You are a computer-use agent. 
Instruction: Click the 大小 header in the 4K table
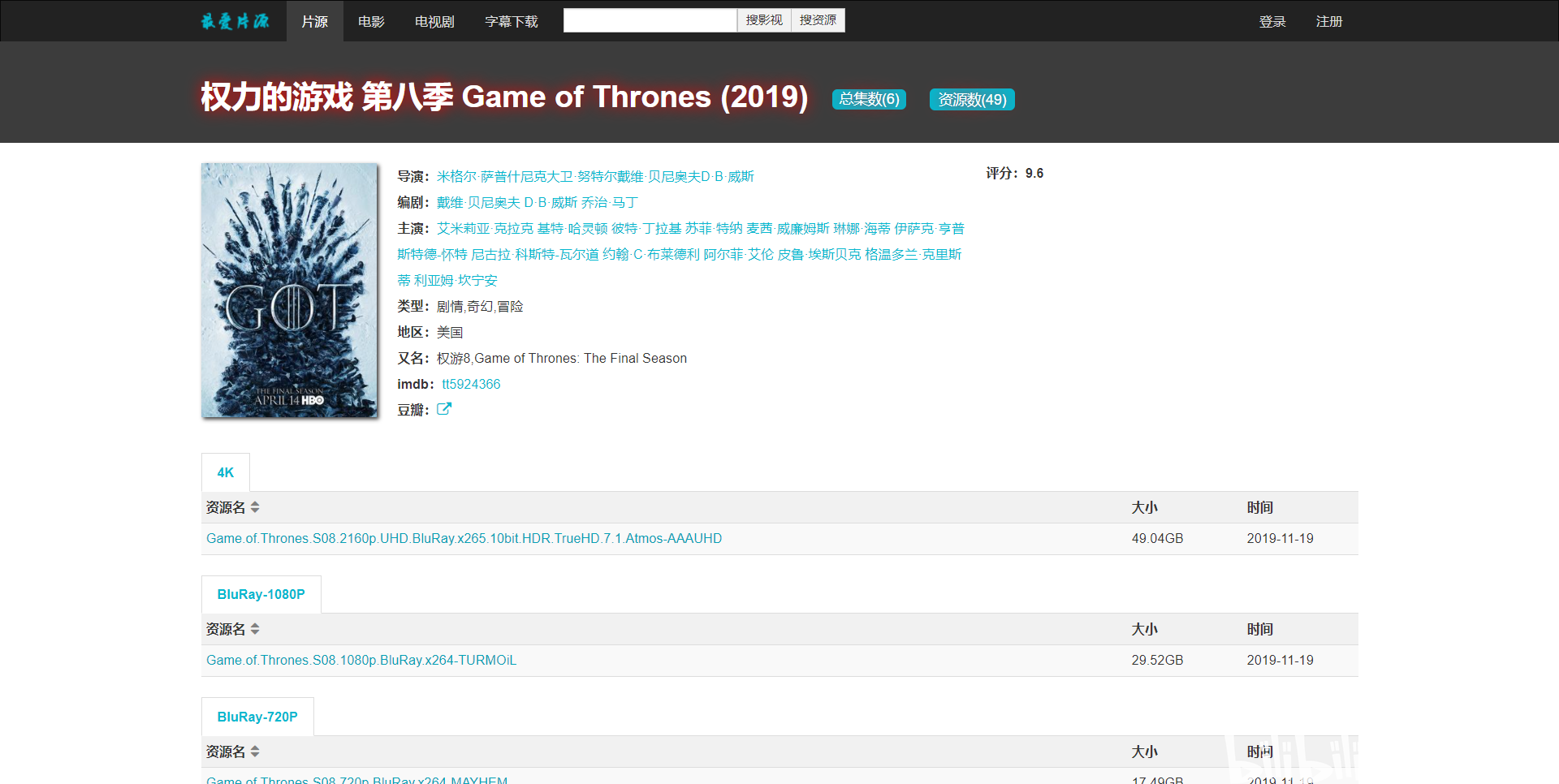pyautogui.click(x=1145, y=507)
